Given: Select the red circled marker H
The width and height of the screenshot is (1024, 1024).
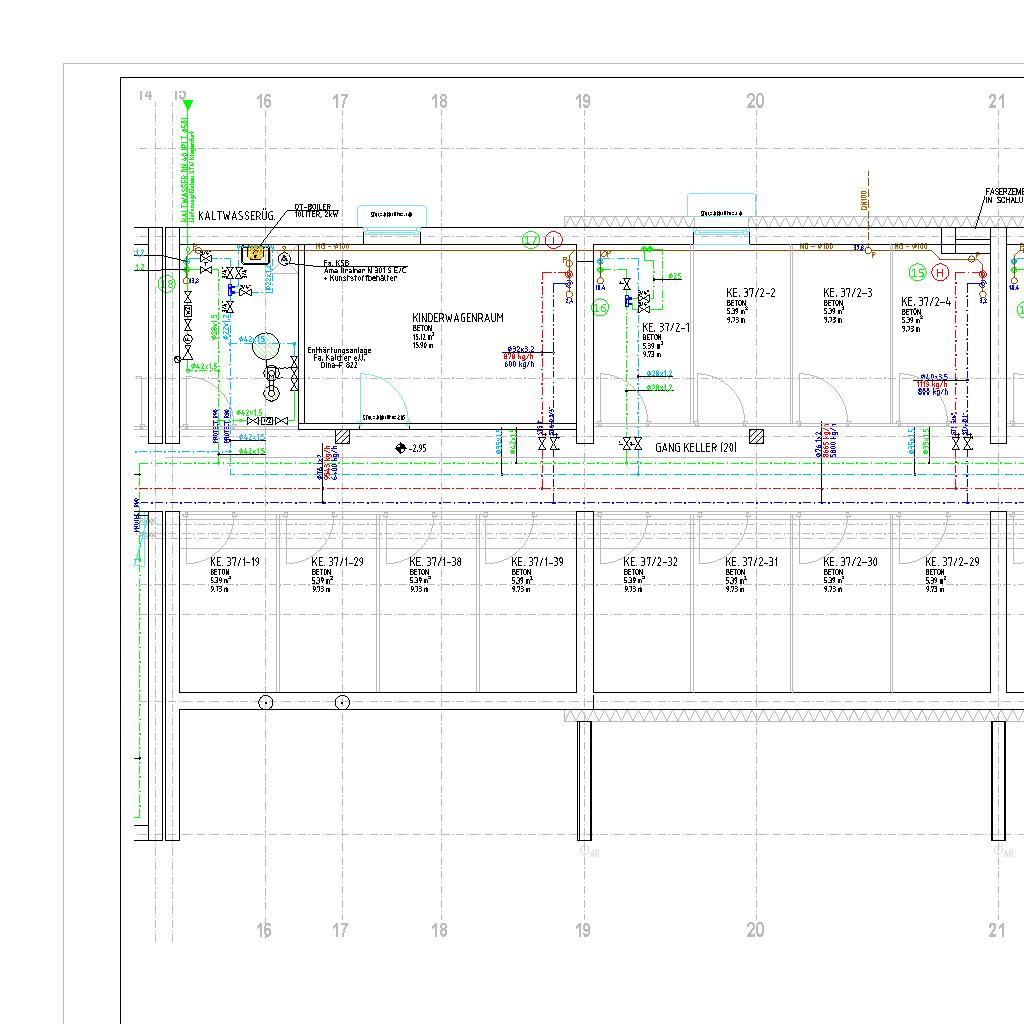Looking at the screenshot, I should 940,272.
